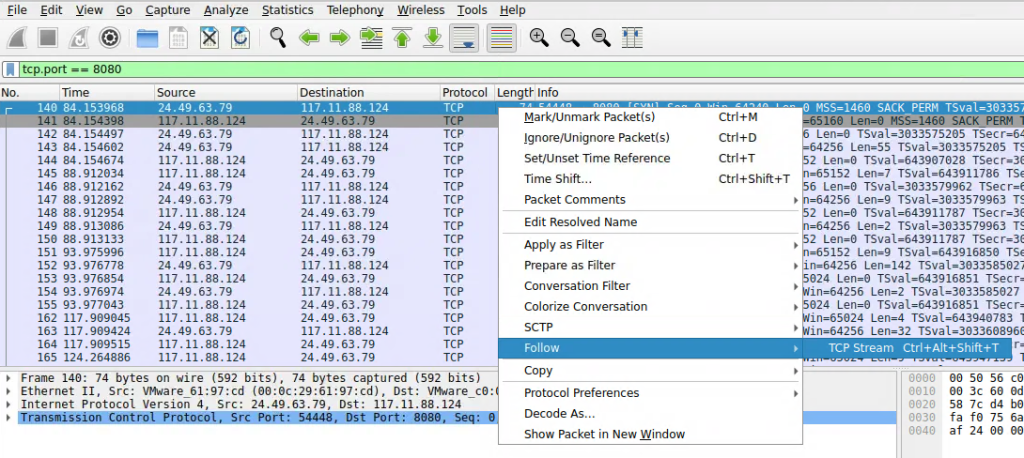Go to the first packet
Viewport: 1024px width, 458px height.
(402, 38)
